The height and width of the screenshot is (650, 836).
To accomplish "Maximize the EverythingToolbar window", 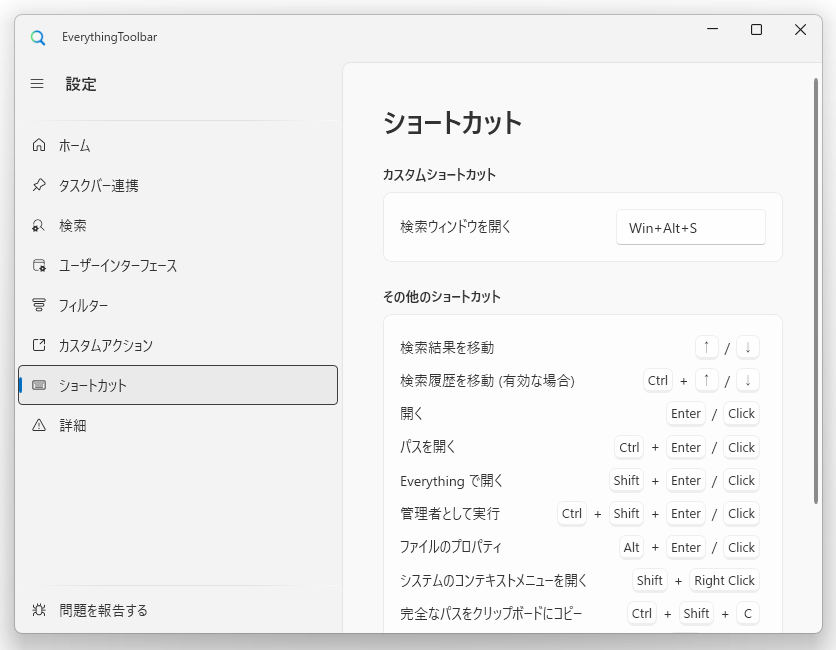I will [756, 29].
